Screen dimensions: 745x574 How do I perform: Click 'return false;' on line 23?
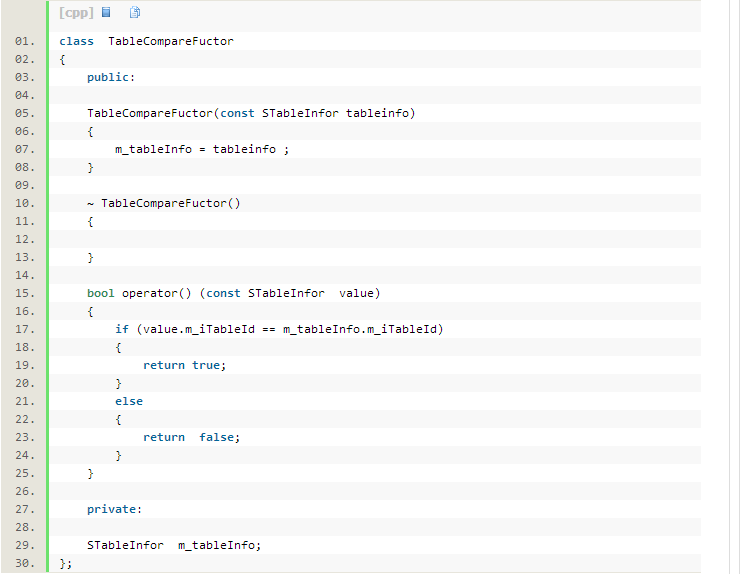pyautogui.click(x=191, y=438)
